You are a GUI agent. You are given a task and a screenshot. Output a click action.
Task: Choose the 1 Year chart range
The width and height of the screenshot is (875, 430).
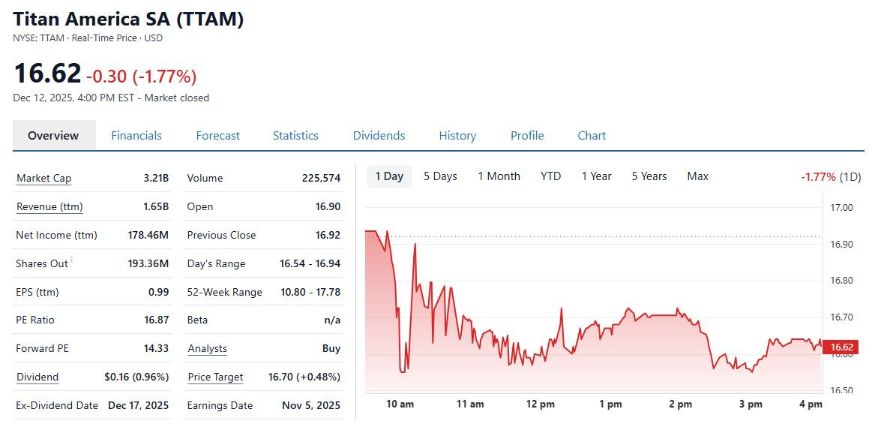pos(596,177)
